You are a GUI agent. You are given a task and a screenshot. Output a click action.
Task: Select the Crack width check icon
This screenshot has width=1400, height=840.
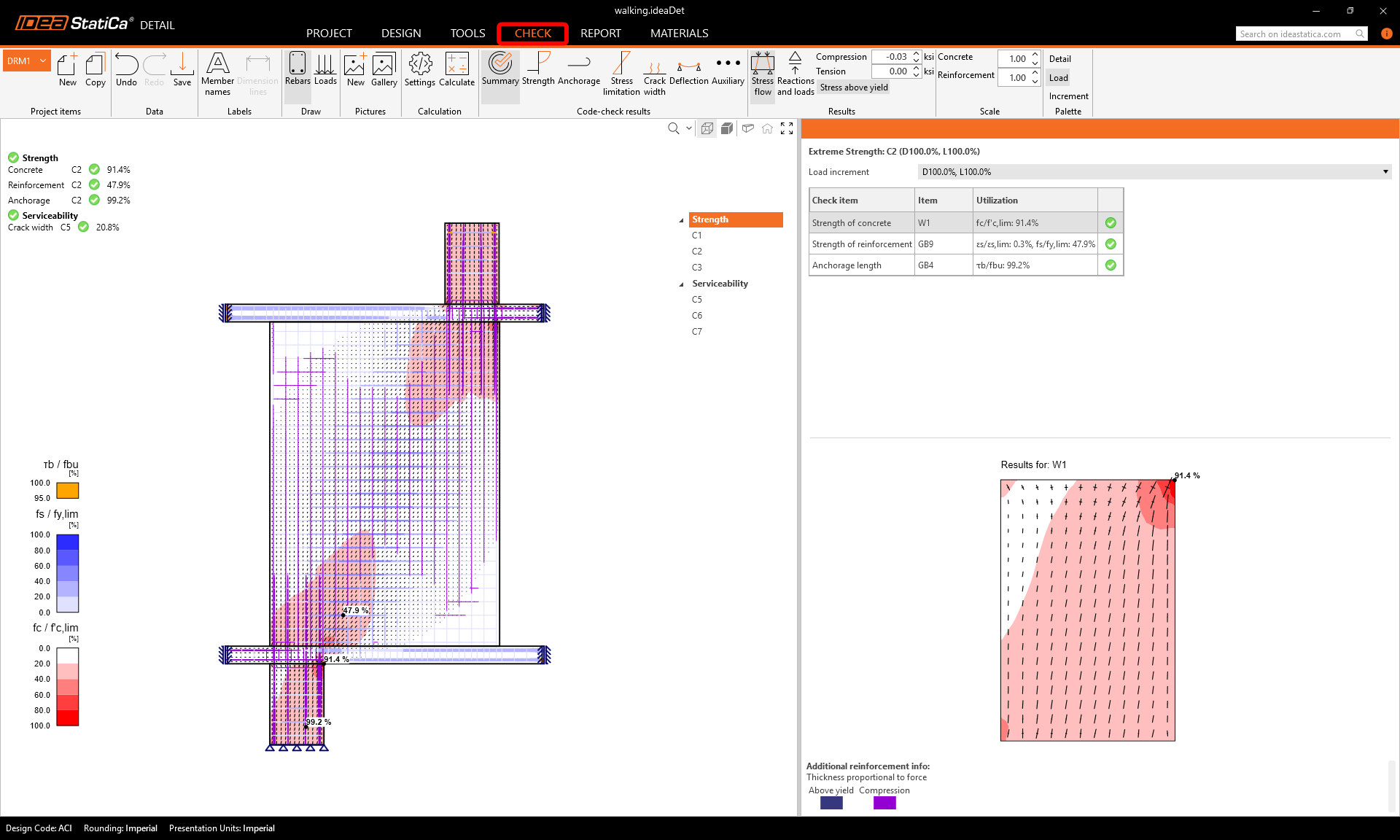pyautogui.click(x=654, y=72)
